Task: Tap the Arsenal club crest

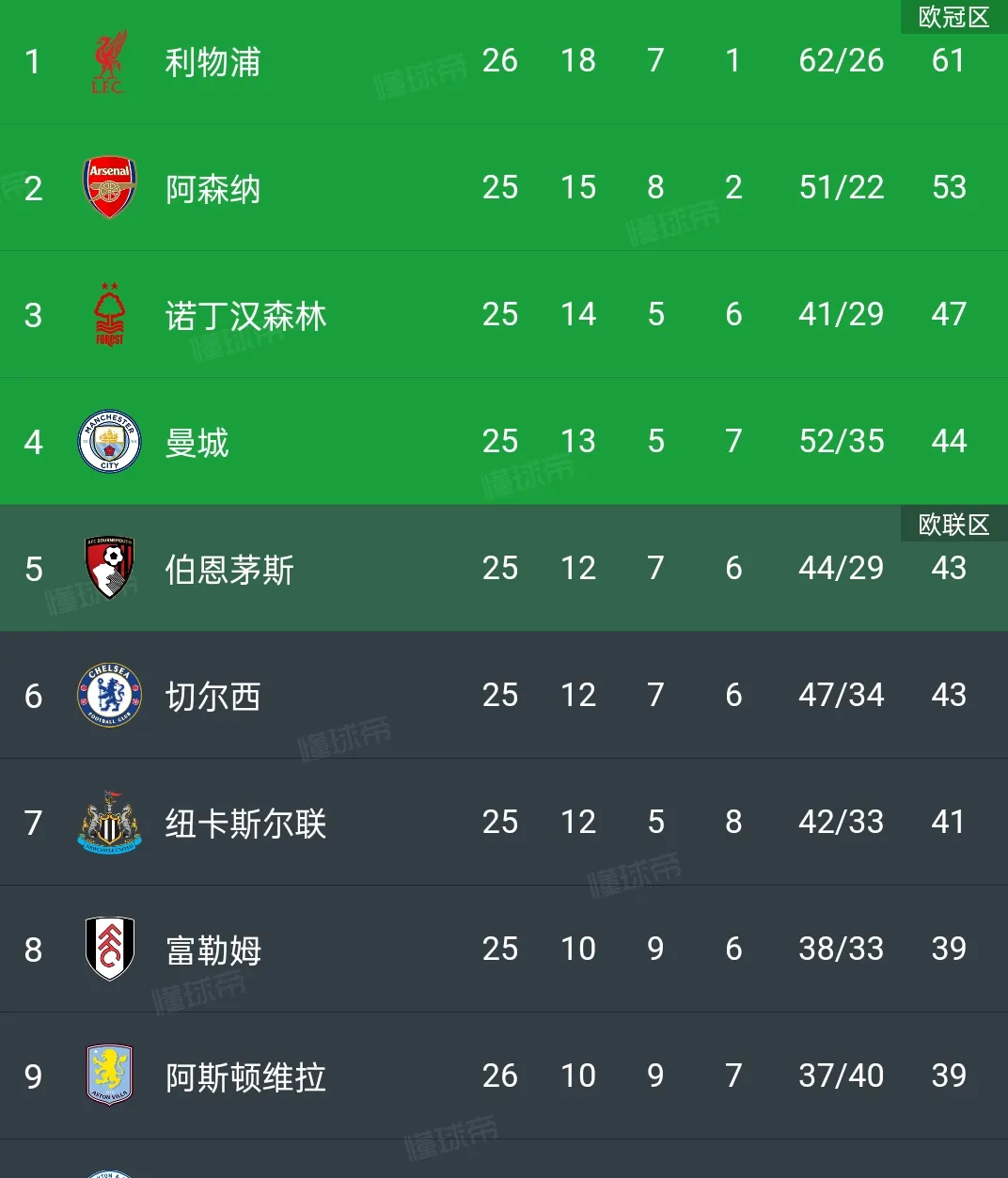Action: [x=109, y=188]
